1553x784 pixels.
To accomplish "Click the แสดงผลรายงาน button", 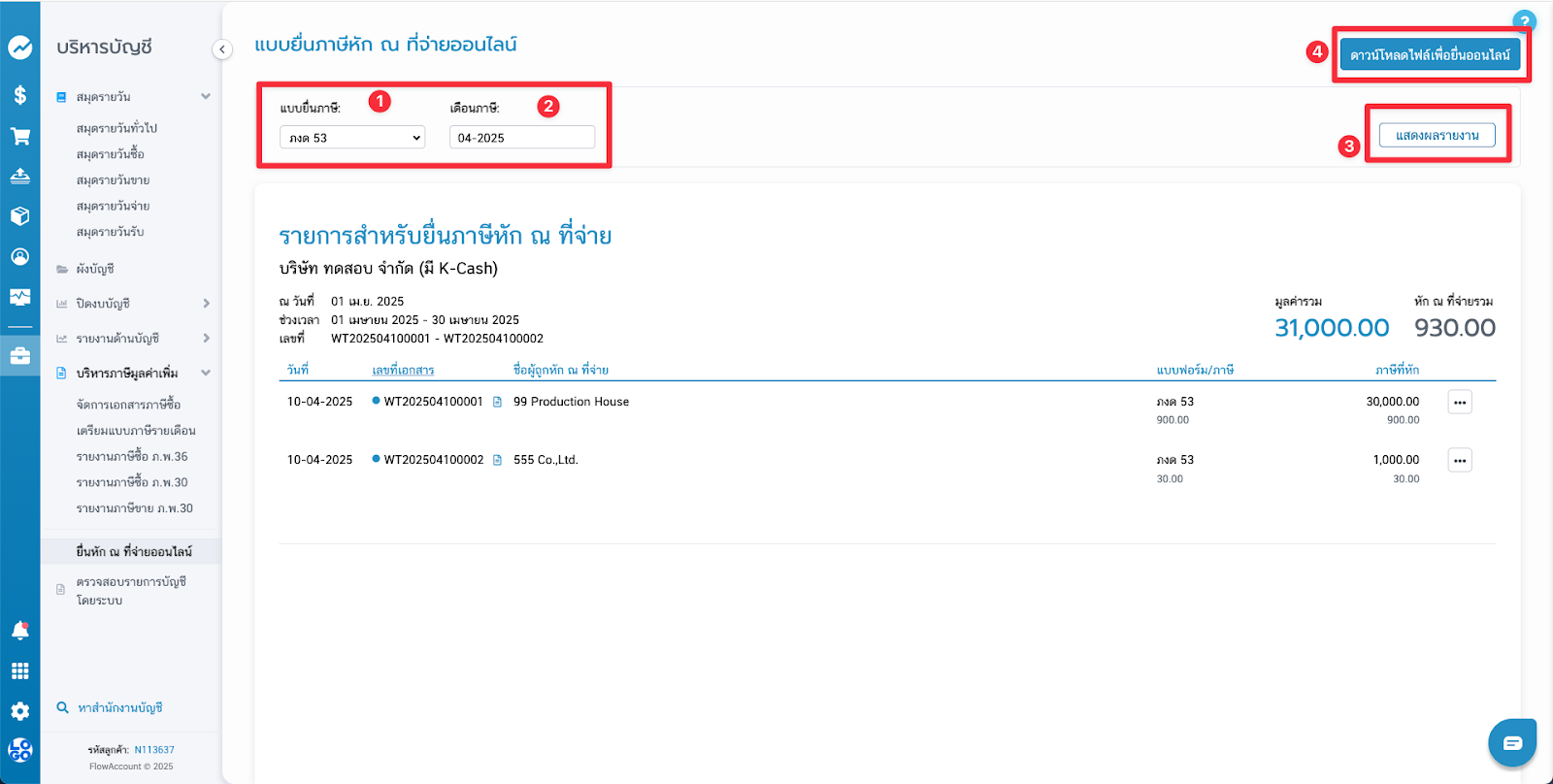I will (x=1437, y=136).
